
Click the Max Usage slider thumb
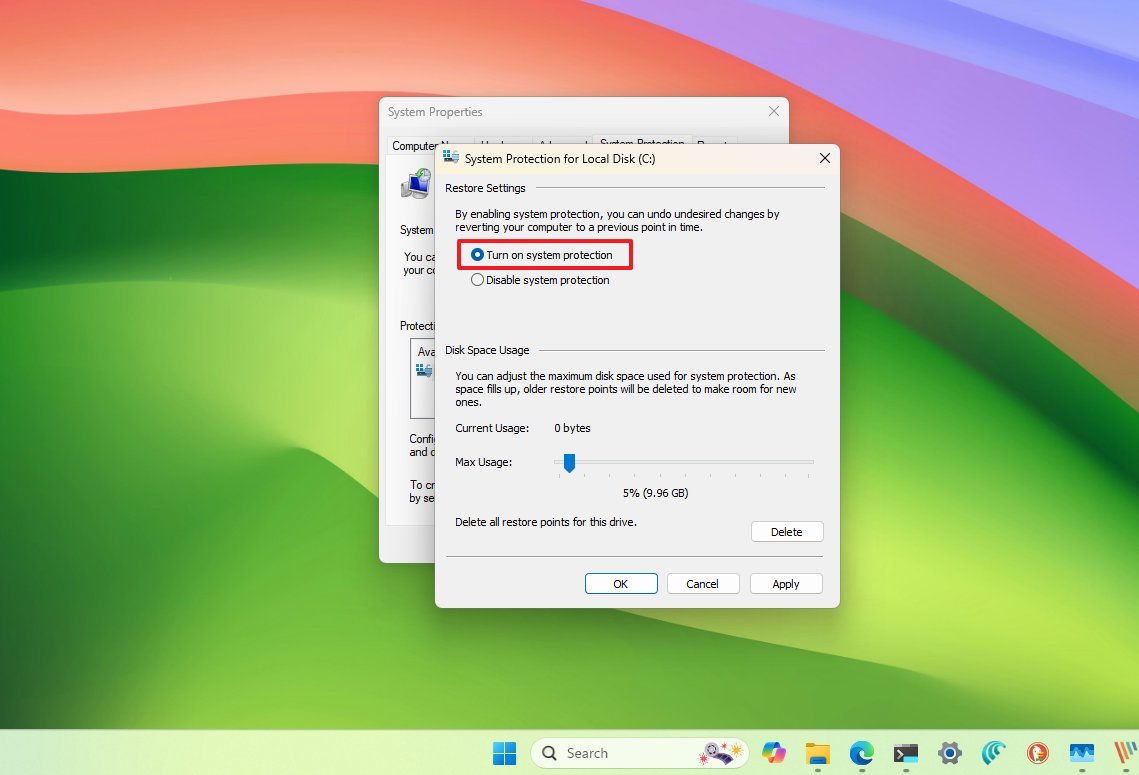pos(570,463)
